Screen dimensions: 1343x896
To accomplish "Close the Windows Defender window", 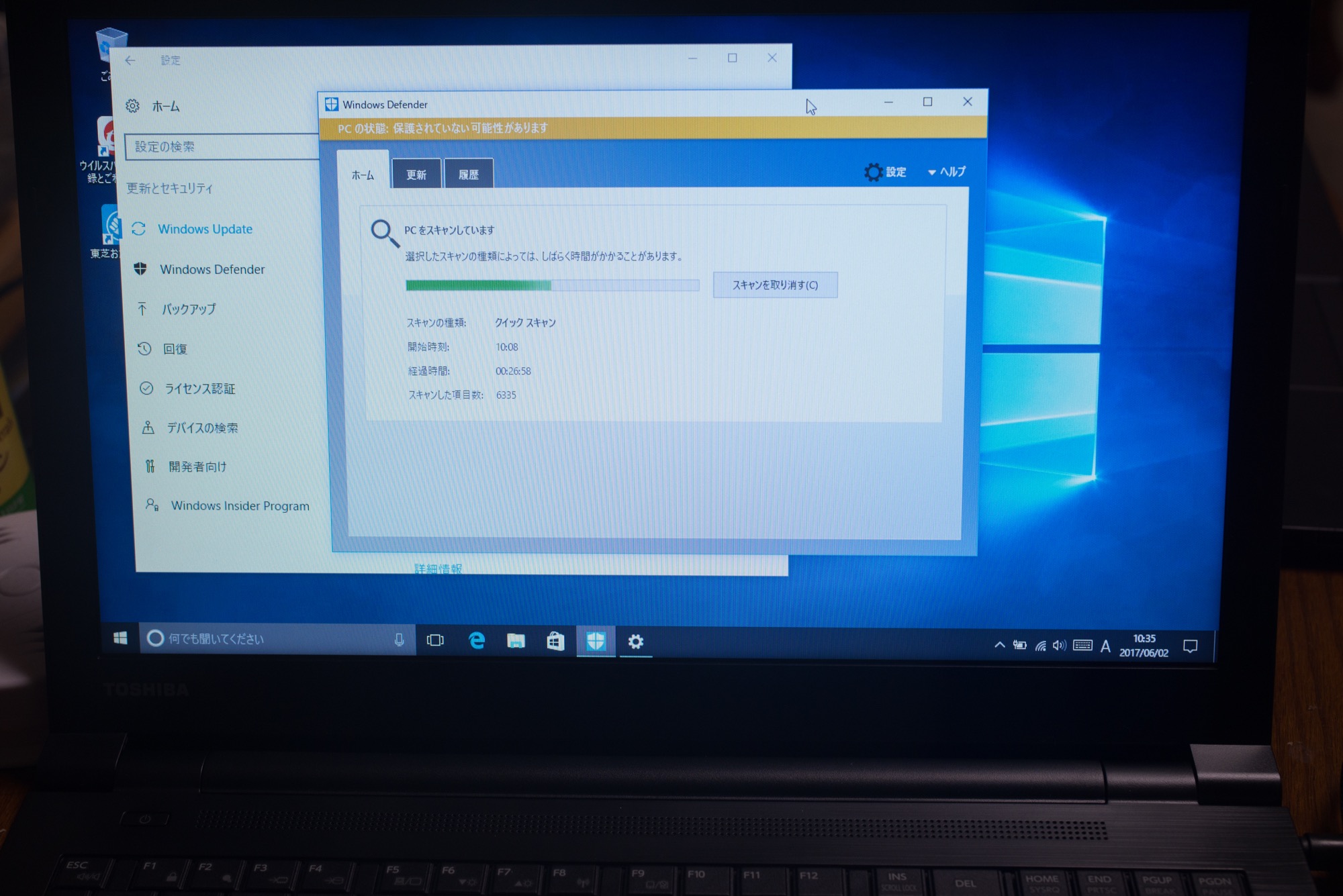I will [967, 101].
